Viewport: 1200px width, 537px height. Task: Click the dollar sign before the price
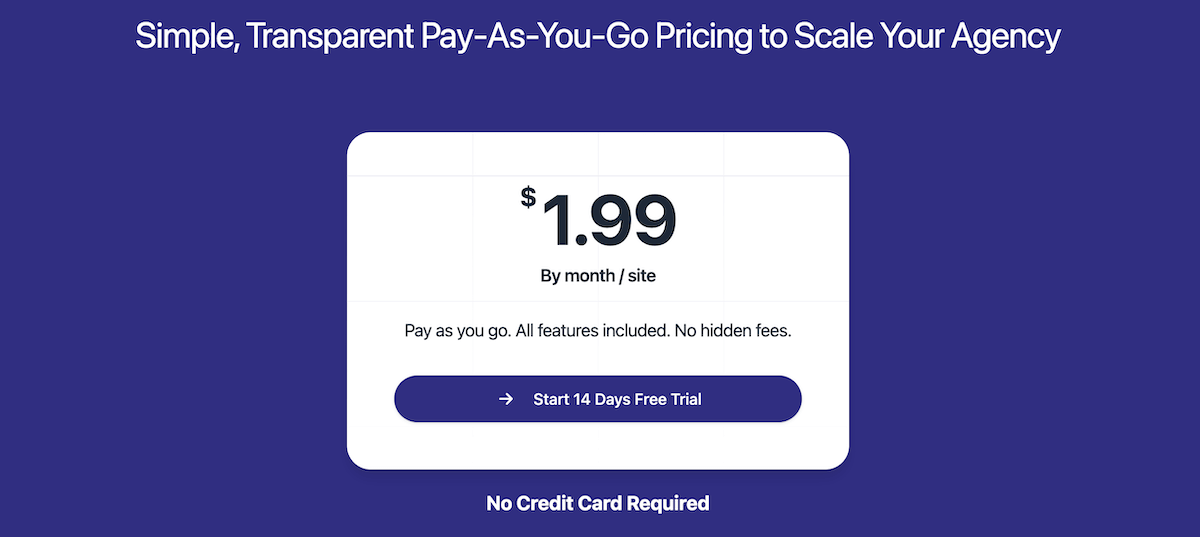[528, 197]
